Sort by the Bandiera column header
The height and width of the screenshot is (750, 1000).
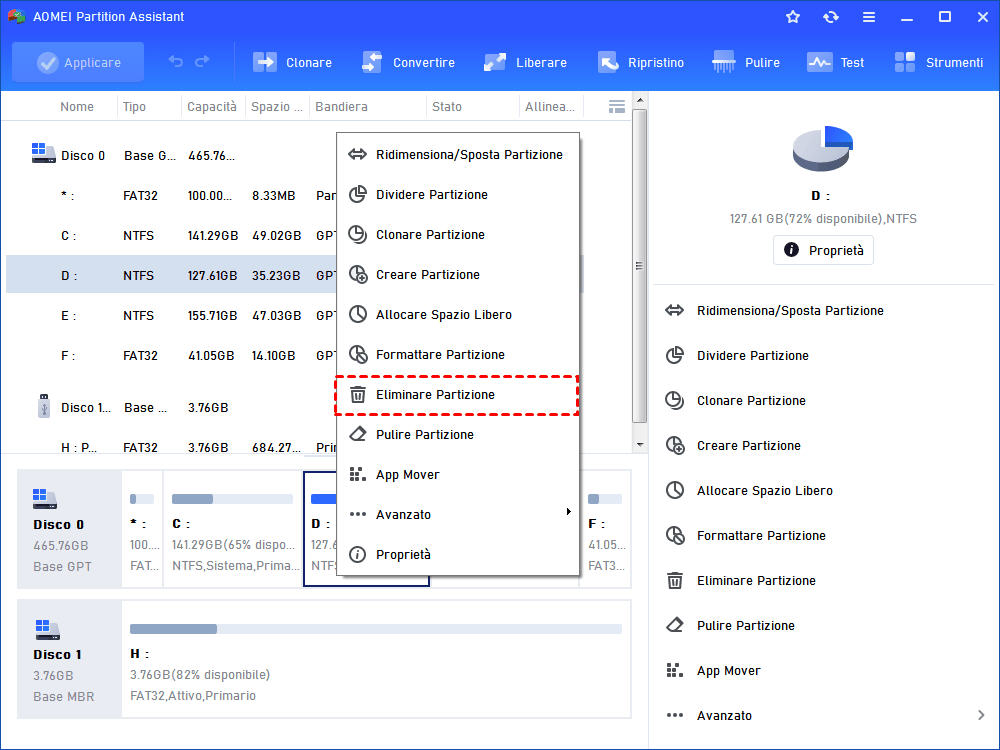[x=341, y=107]
